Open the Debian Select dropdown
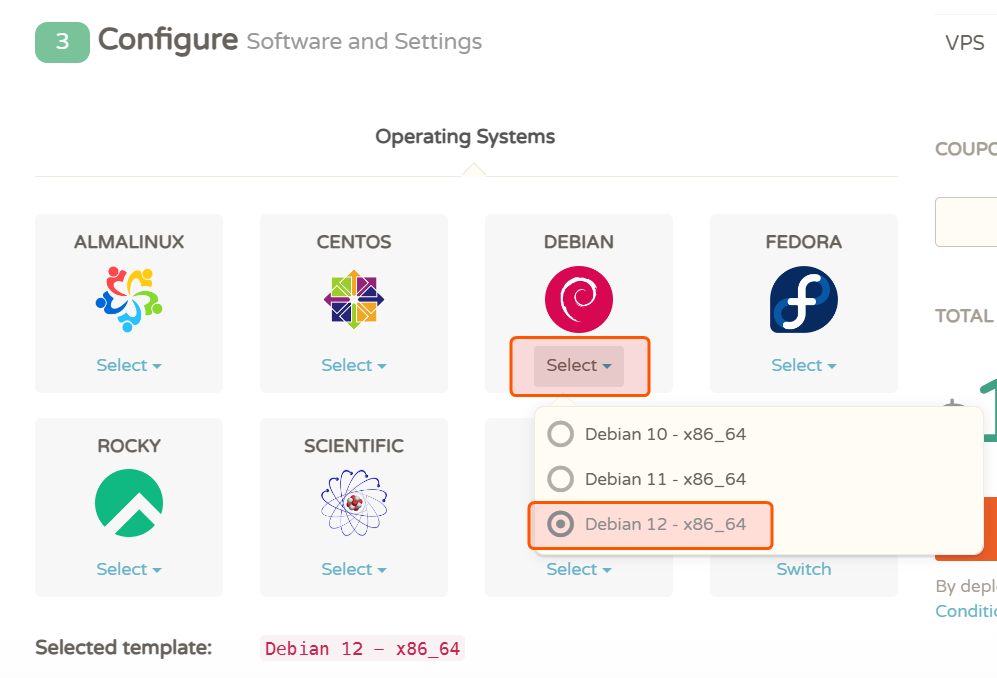 pos(579,366)
